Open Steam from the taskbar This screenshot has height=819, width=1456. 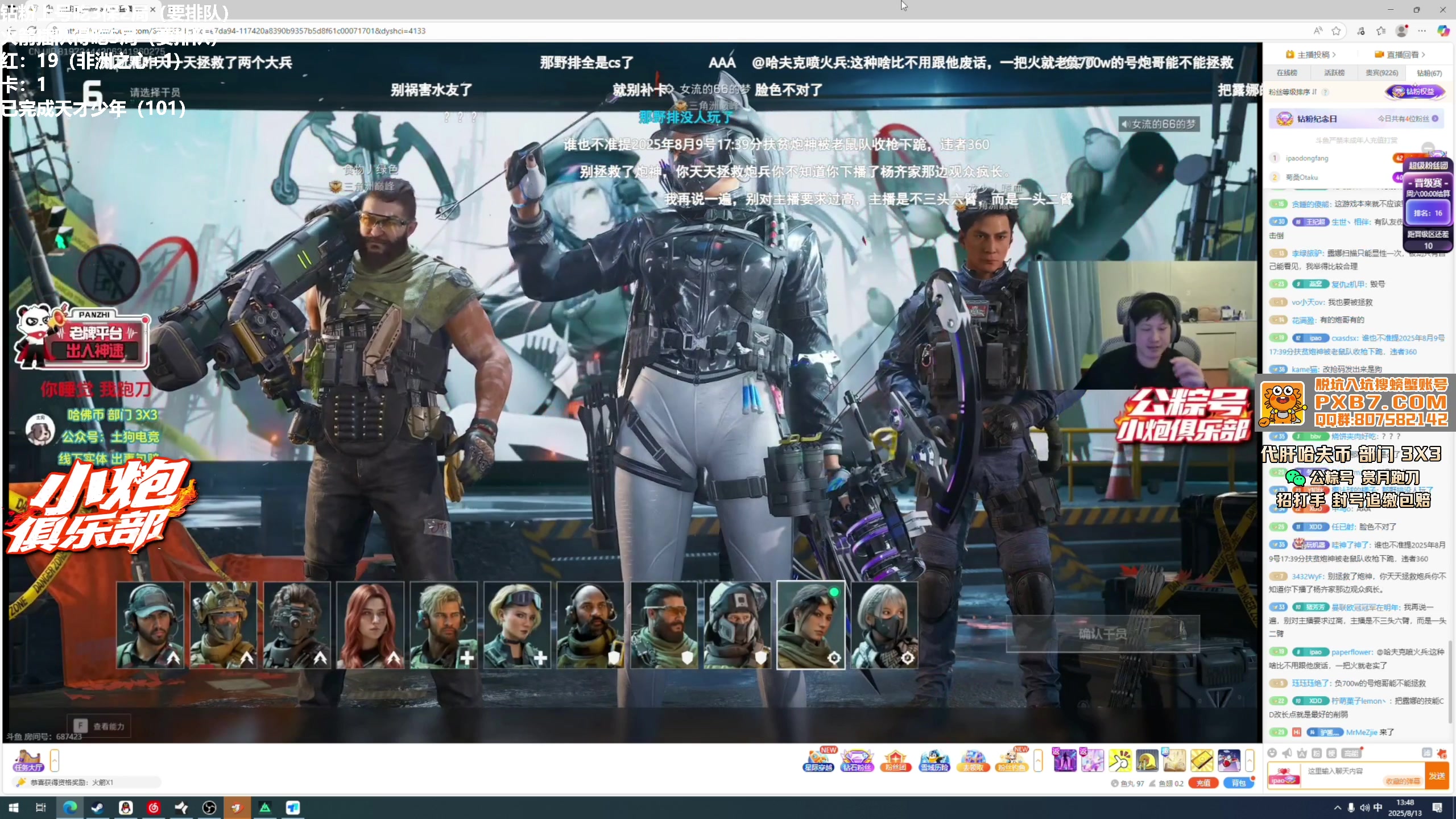(98, 808)
